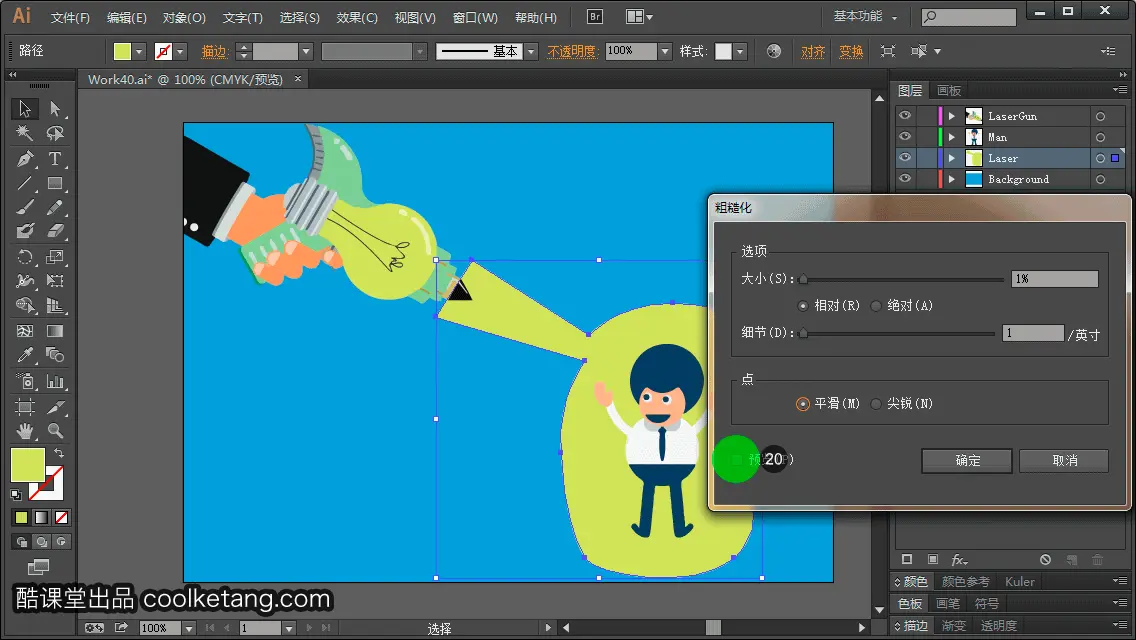Viewport: 1136px width, 640px height.
Task: Switch to the 画板 tab
Action: [x=948, y=91]
